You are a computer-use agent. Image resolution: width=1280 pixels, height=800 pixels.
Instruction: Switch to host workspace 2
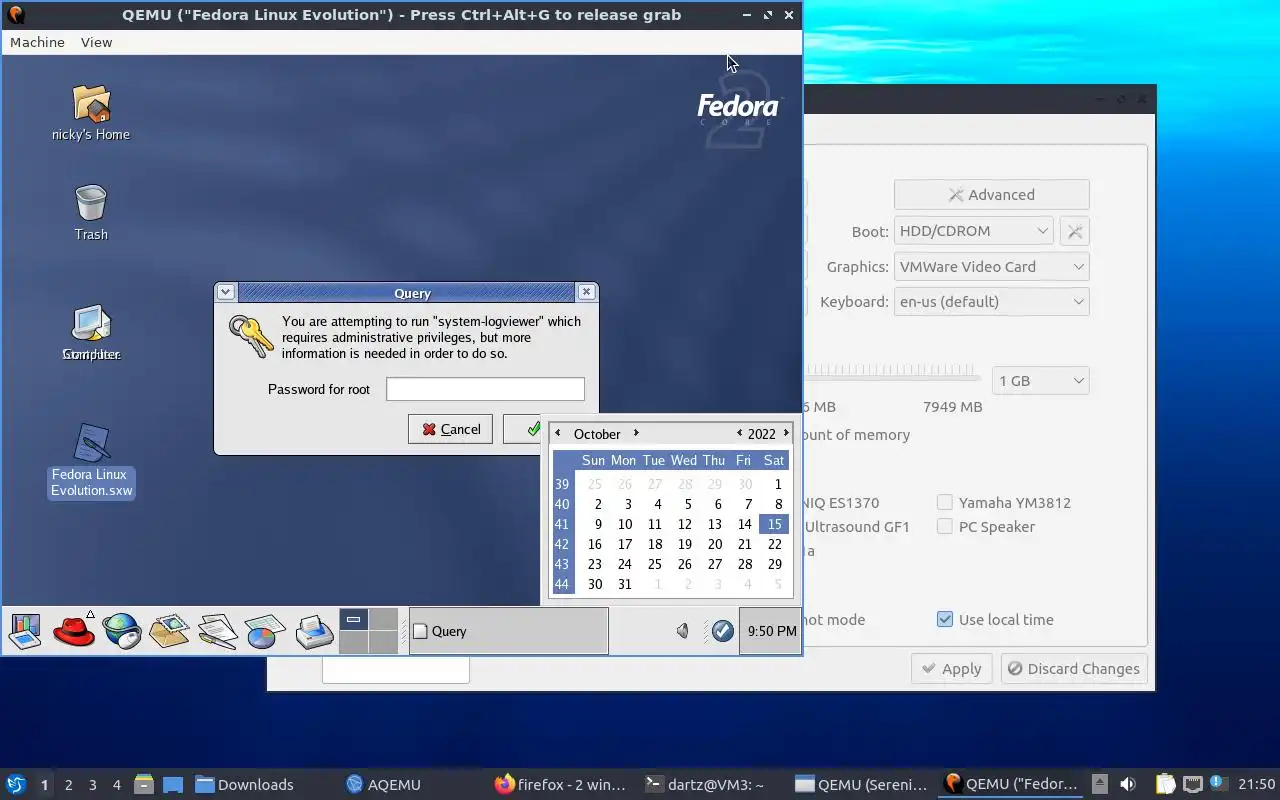(68, 785)
